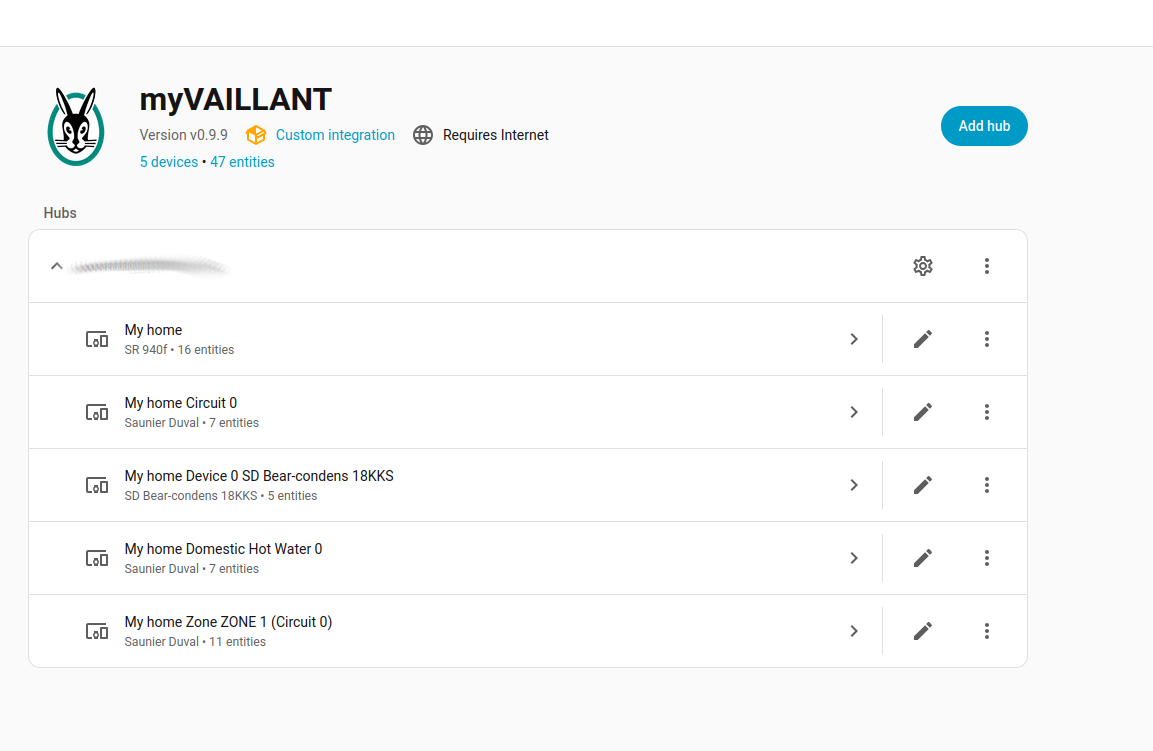Open the 47 entities link
1153x751 pixels.
click(242, 162)
